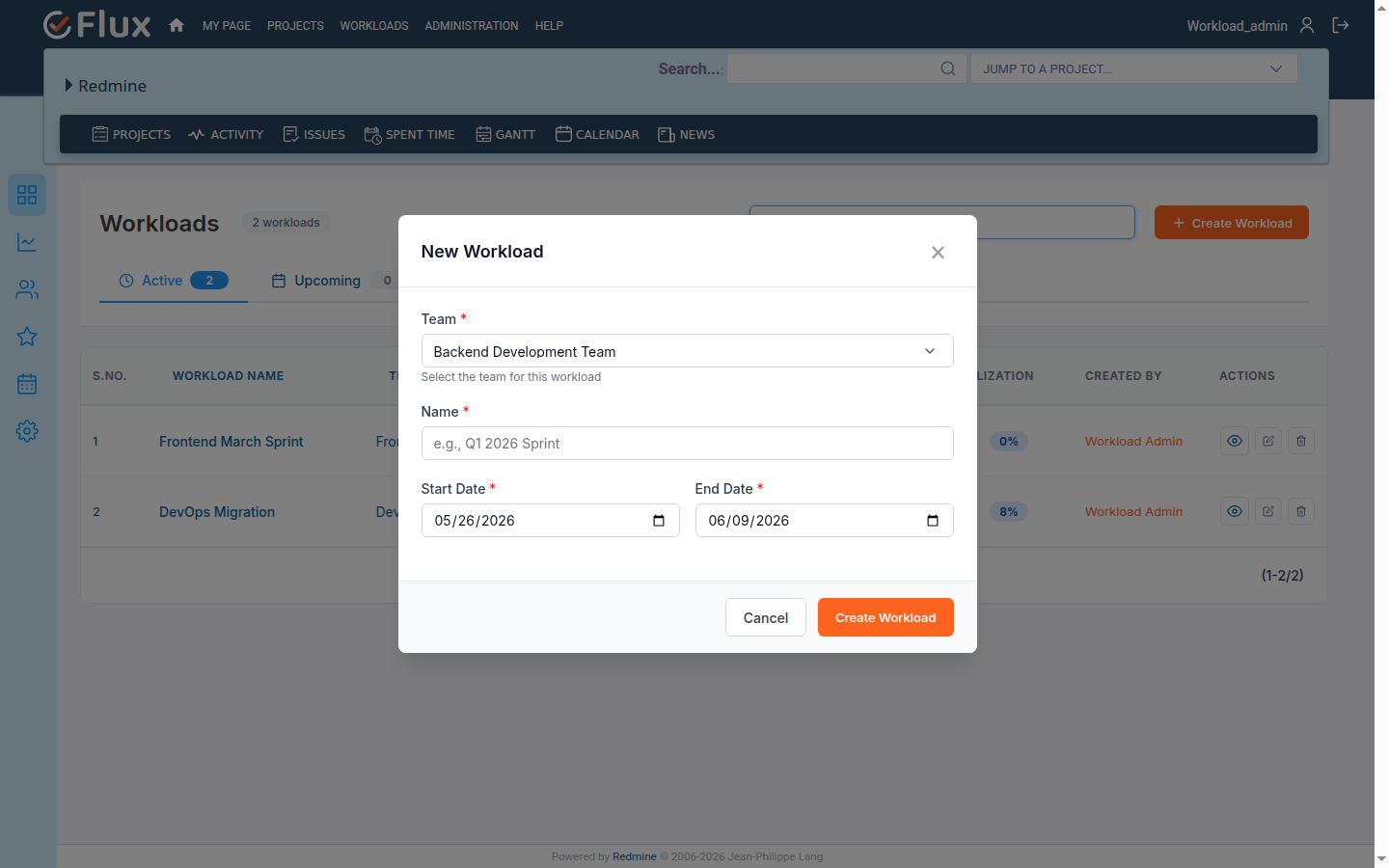Click the Workload_admin username
The width and height of the screenshot is (1389, 868).
1237,26
